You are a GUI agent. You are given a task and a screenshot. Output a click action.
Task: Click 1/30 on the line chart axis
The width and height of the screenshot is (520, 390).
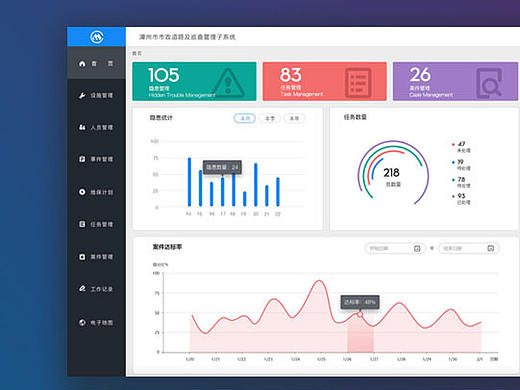click(x=453, y=359)
